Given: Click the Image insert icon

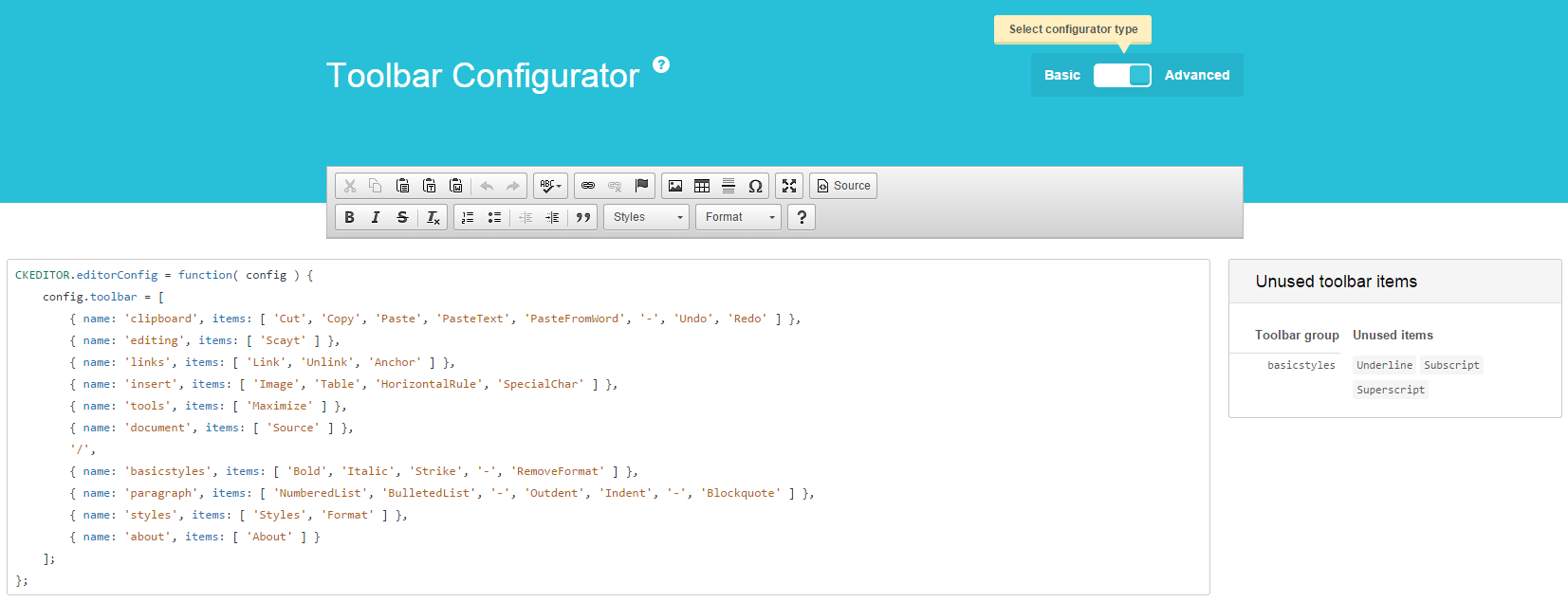Looking at the screenshot, I should point(675,186).
